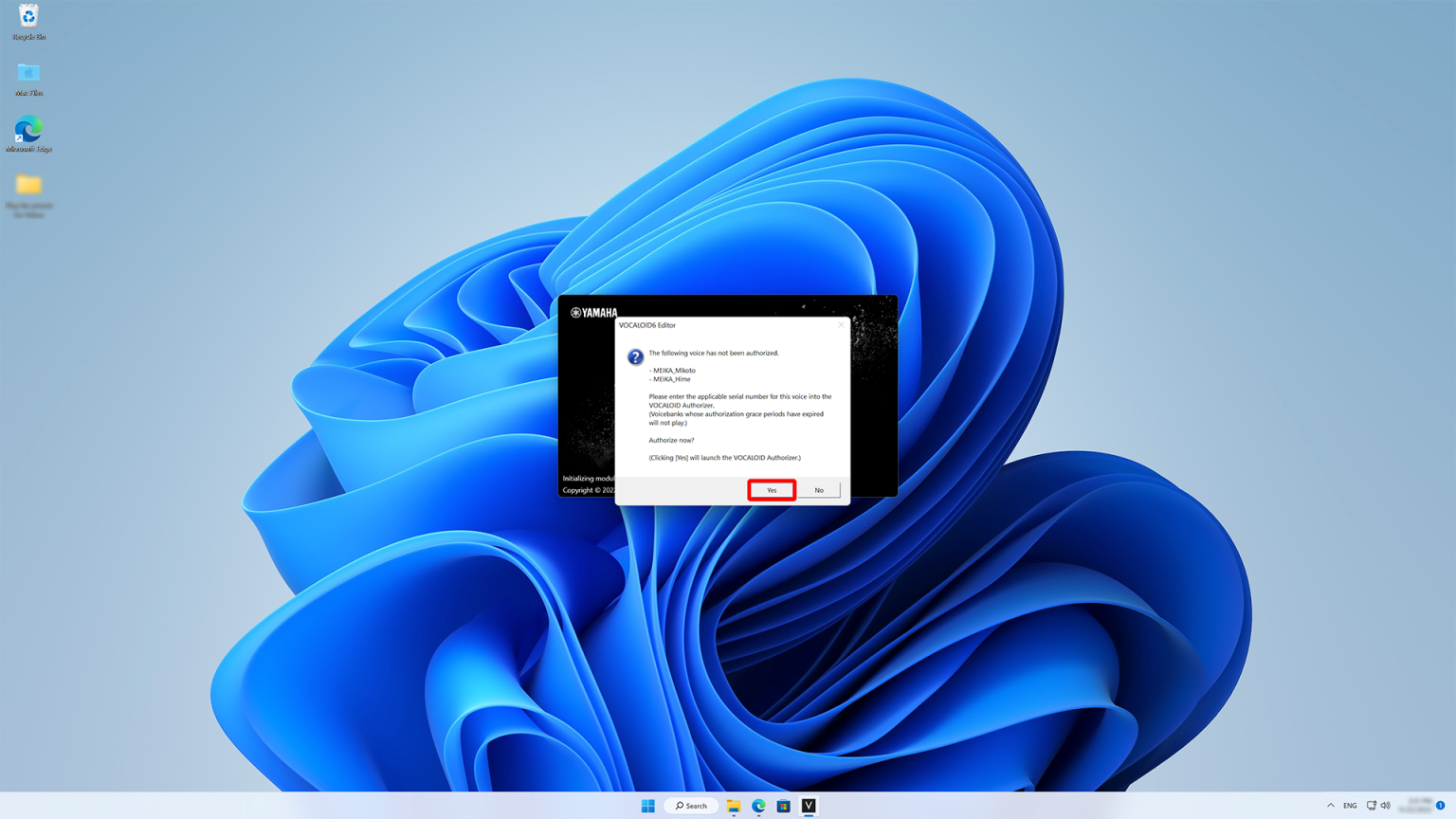1456x819 pixels.
Task: Select the Microsoft Edge desktop shortcut
Action: [28, 134]
